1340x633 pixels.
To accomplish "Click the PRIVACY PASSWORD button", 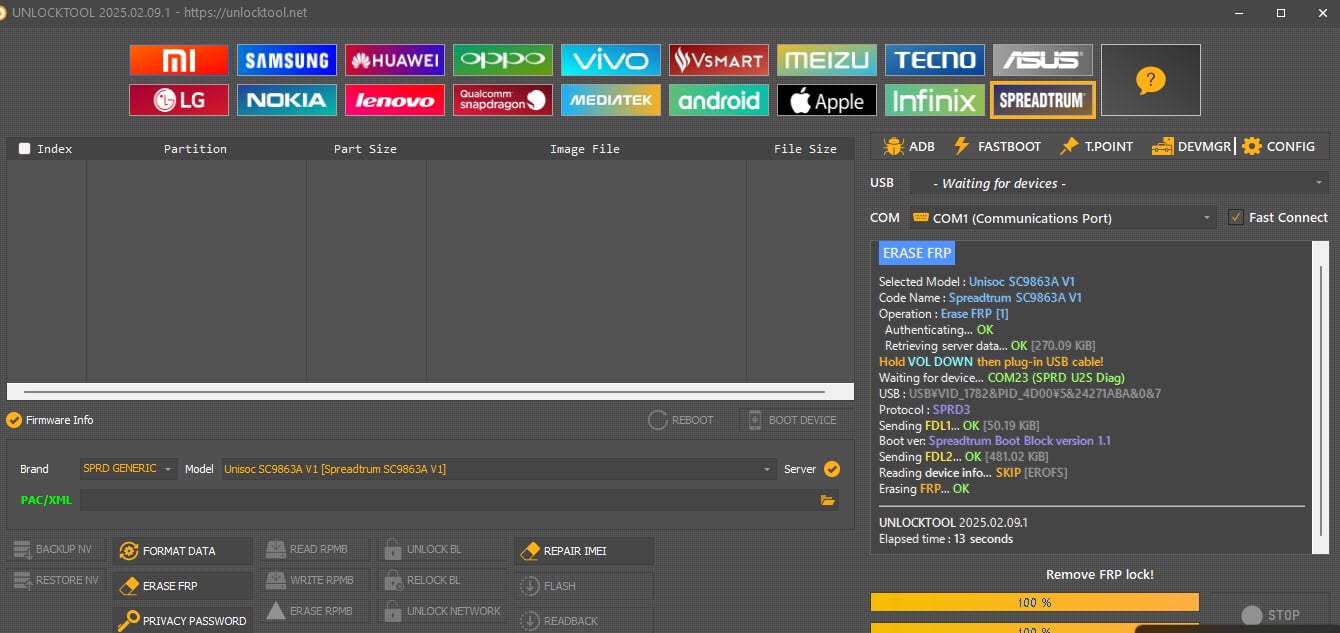I will click(x=182, y=620).
